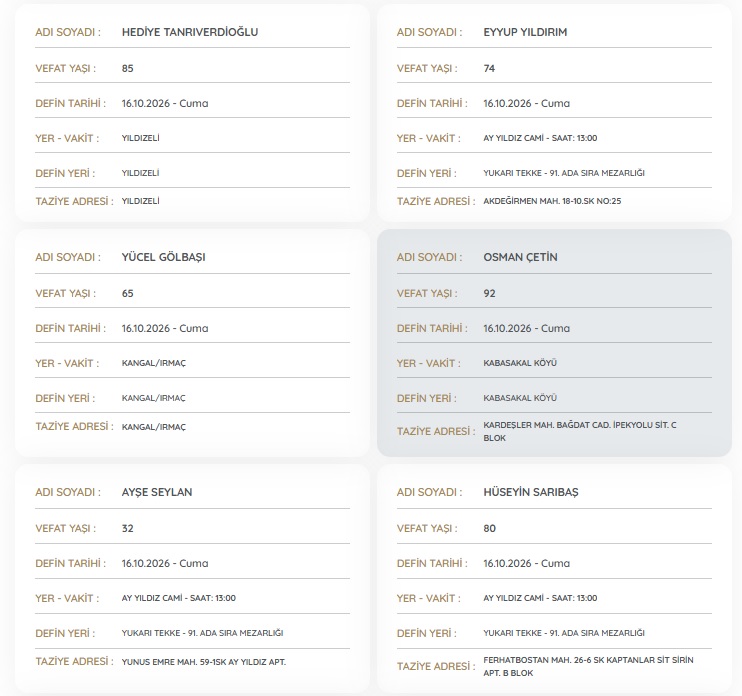Click address KARDEŞLER MAH. BAĞDAT CAD.
The image size is (742, 696).
point(580,432)
